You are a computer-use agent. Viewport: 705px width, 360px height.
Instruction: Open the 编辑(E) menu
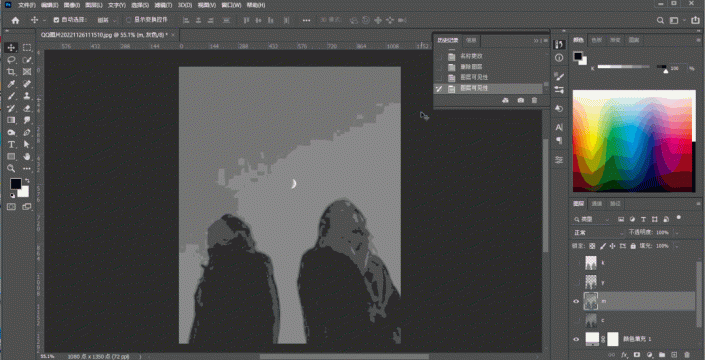tap(49, 5)
